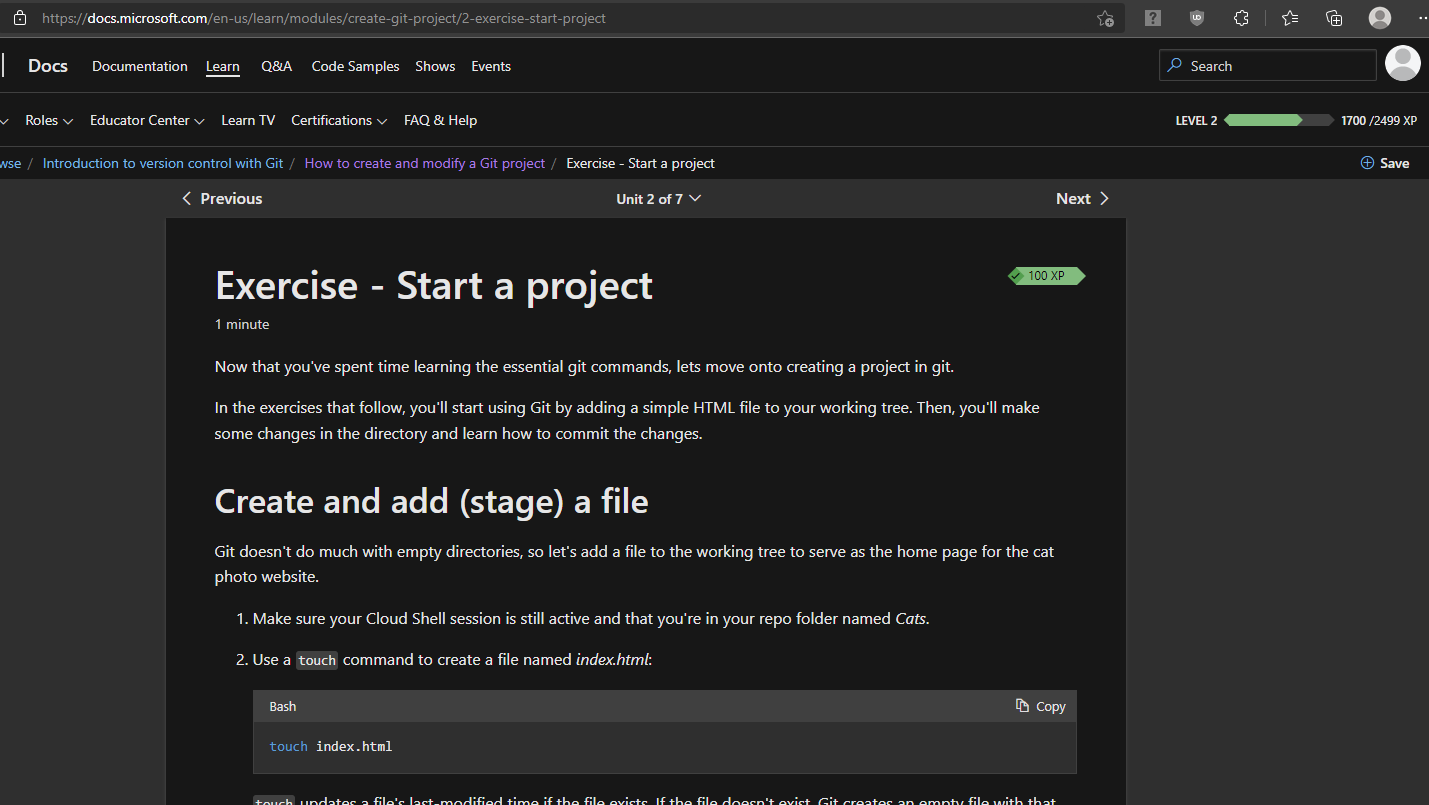1429x805 pixels.
Task: Open the Certifications dropdown
Action: tap(338, 120)
